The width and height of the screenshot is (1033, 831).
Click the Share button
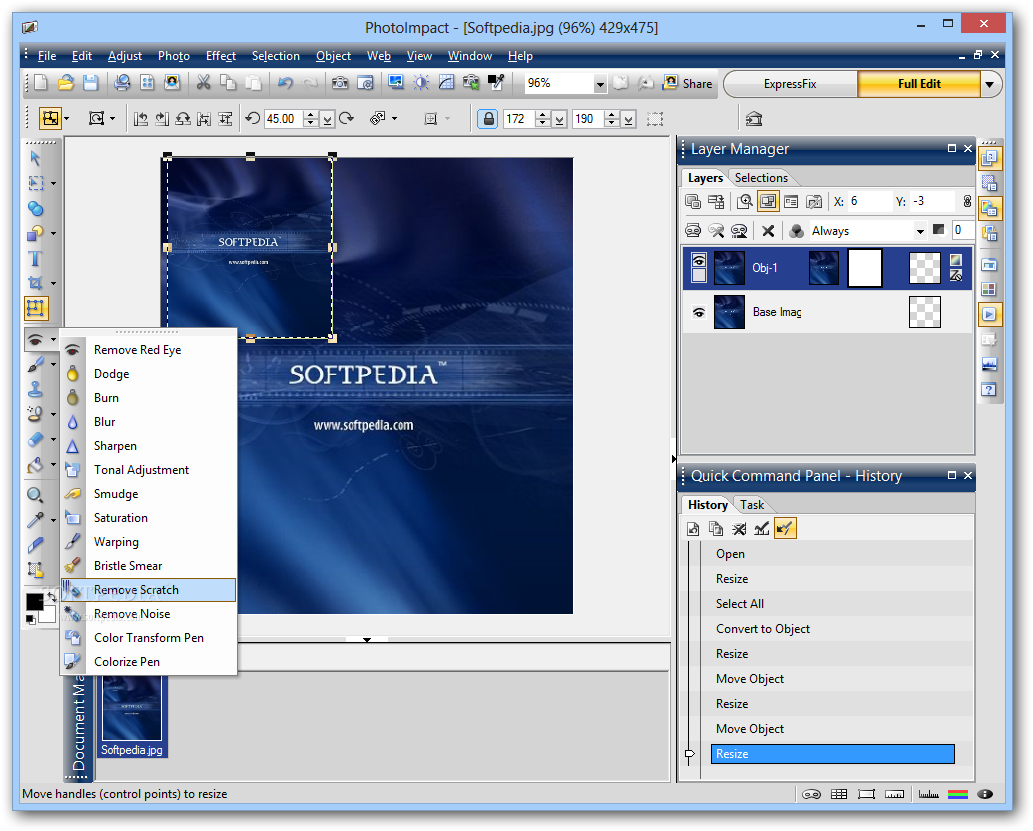[x=688, y=83]
